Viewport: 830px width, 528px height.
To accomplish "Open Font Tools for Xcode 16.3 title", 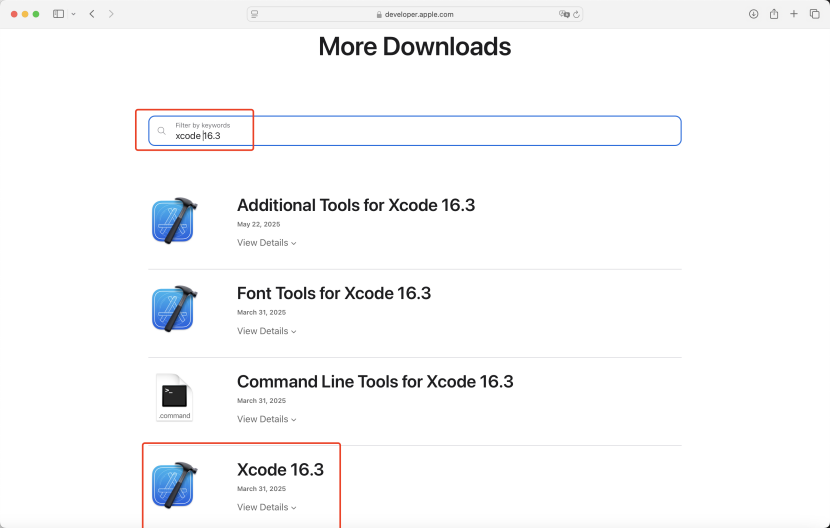I will 334,293.
